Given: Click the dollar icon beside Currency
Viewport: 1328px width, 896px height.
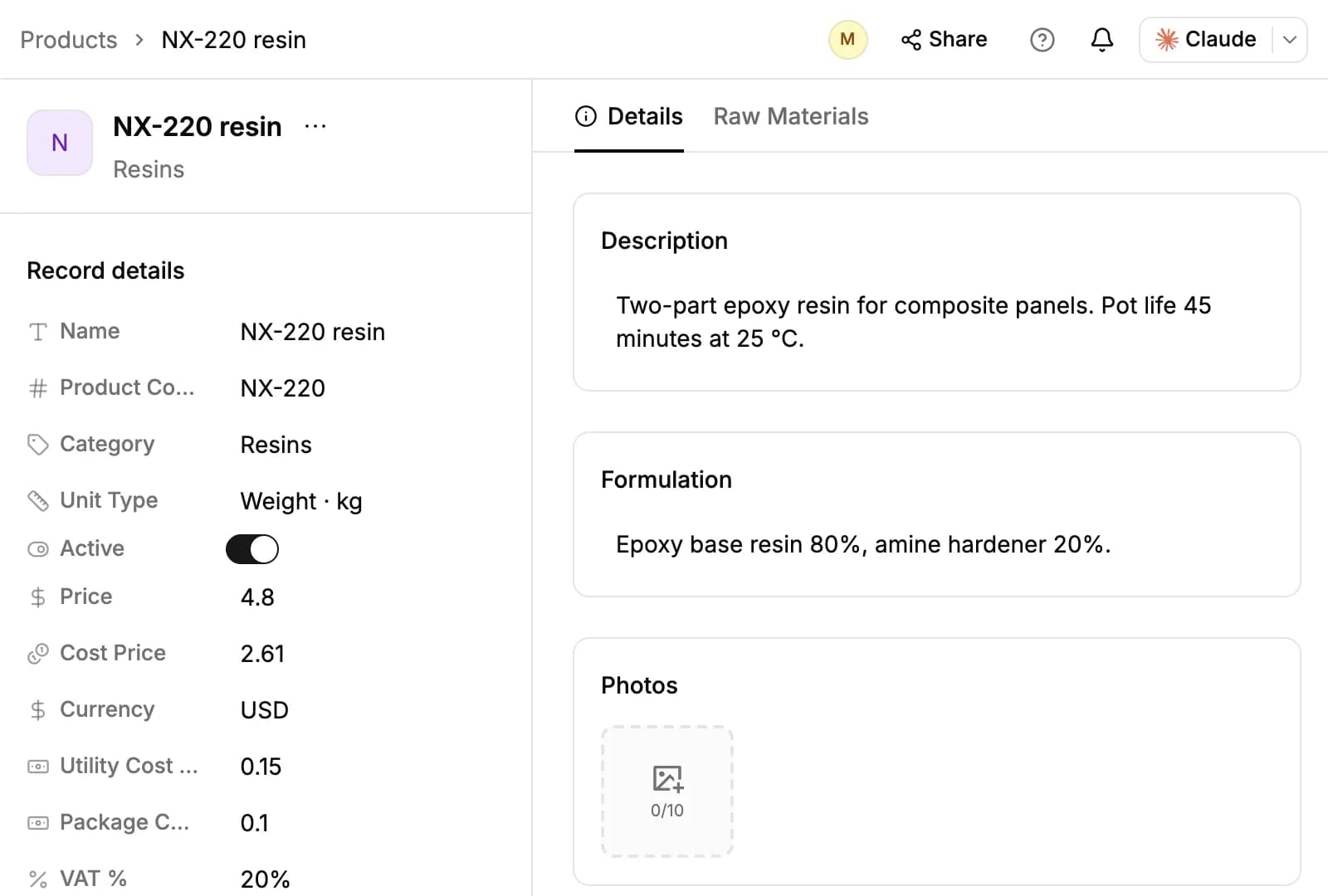Looking at the screenshot, I should click(38, 710).
